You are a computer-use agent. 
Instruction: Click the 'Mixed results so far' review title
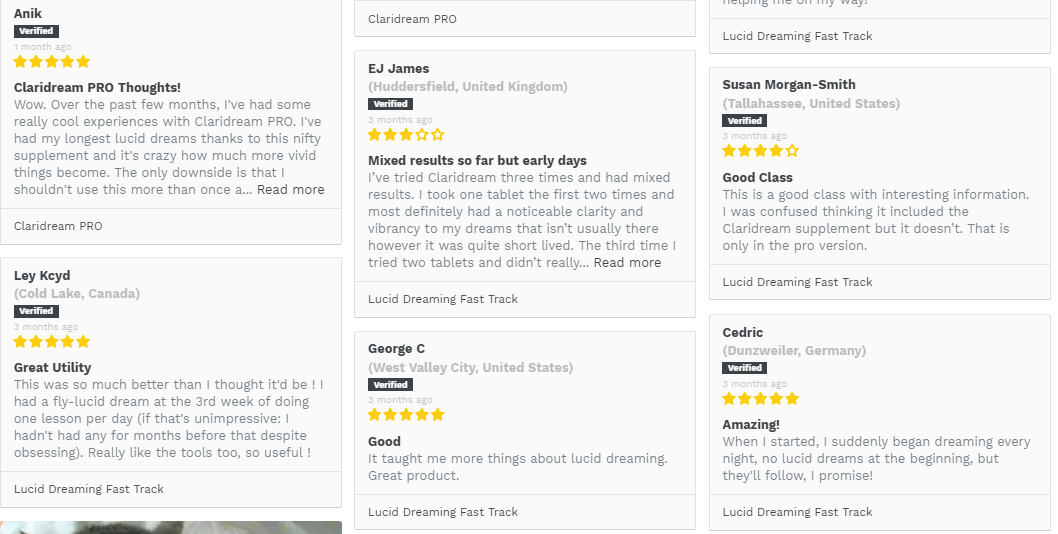(477, 161)
